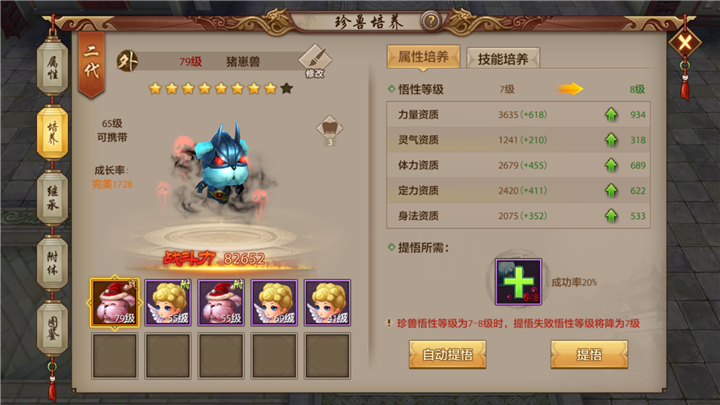Screen dimensions: 720x405
Task: Select the 41级 blonde angel pet
Action: (x=327, y=303)
